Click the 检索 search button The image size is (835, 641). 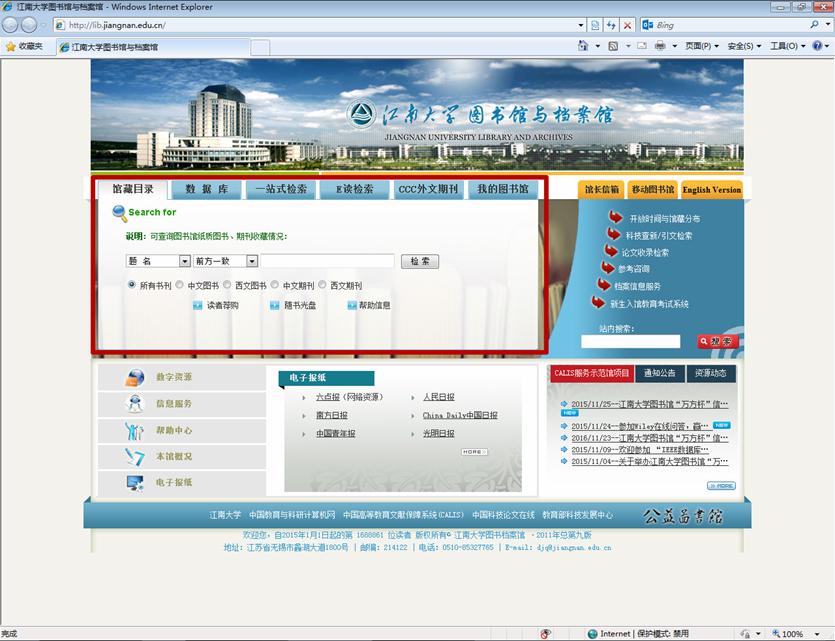pyautogui.click(x=420, y=261)
